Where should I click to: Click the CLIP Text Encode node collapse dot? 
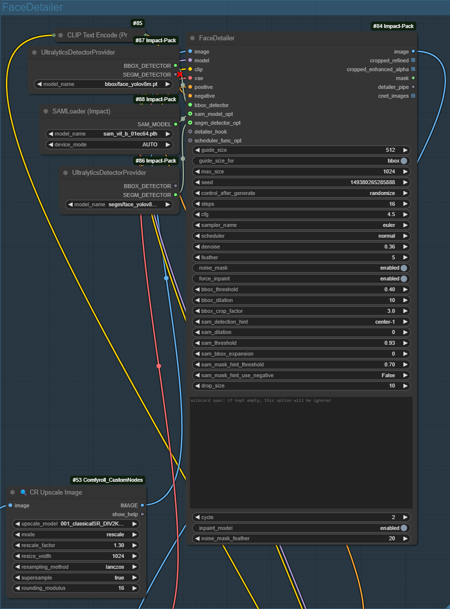point(61,35)
